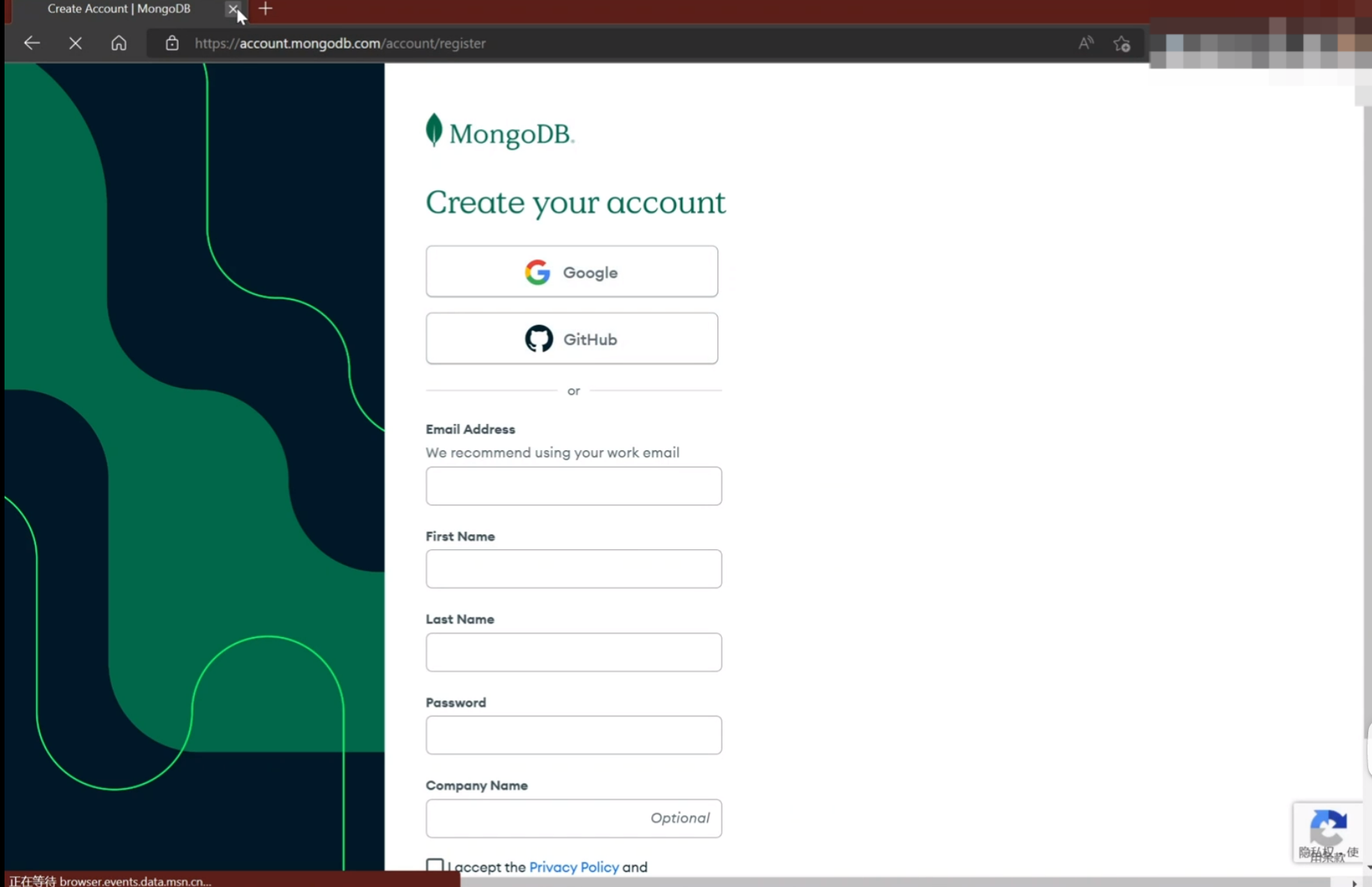Select the Create Account | MongoDB tab
The width and height of the screenshot is (1372, 887).
pos(119,9)
